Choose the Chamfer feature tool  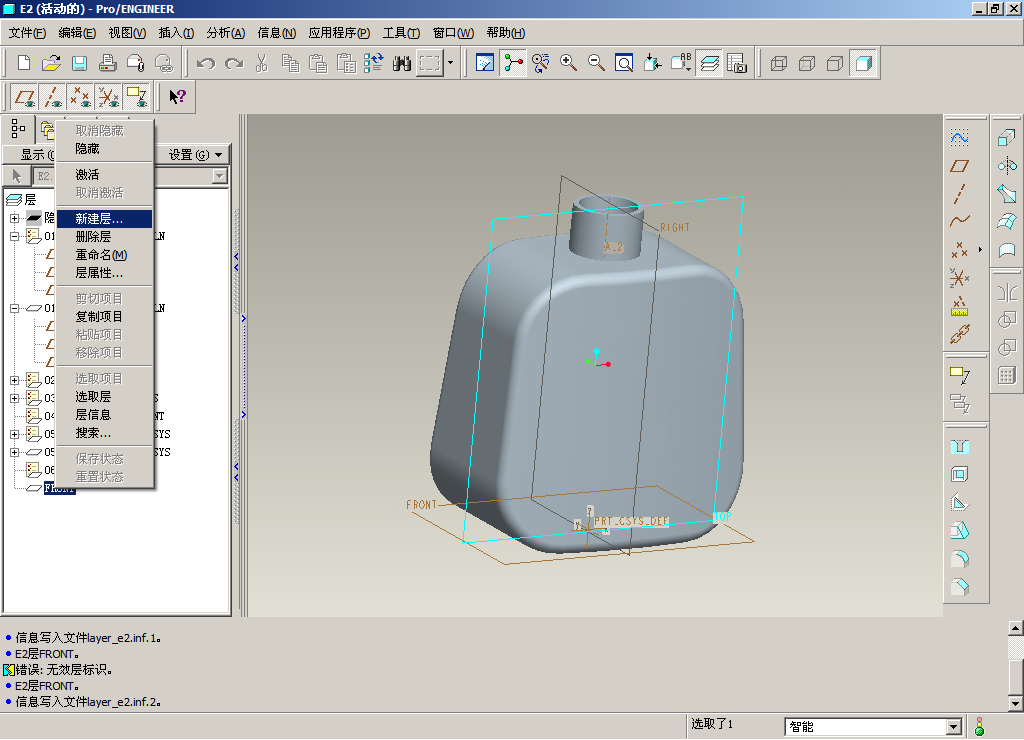959,587
